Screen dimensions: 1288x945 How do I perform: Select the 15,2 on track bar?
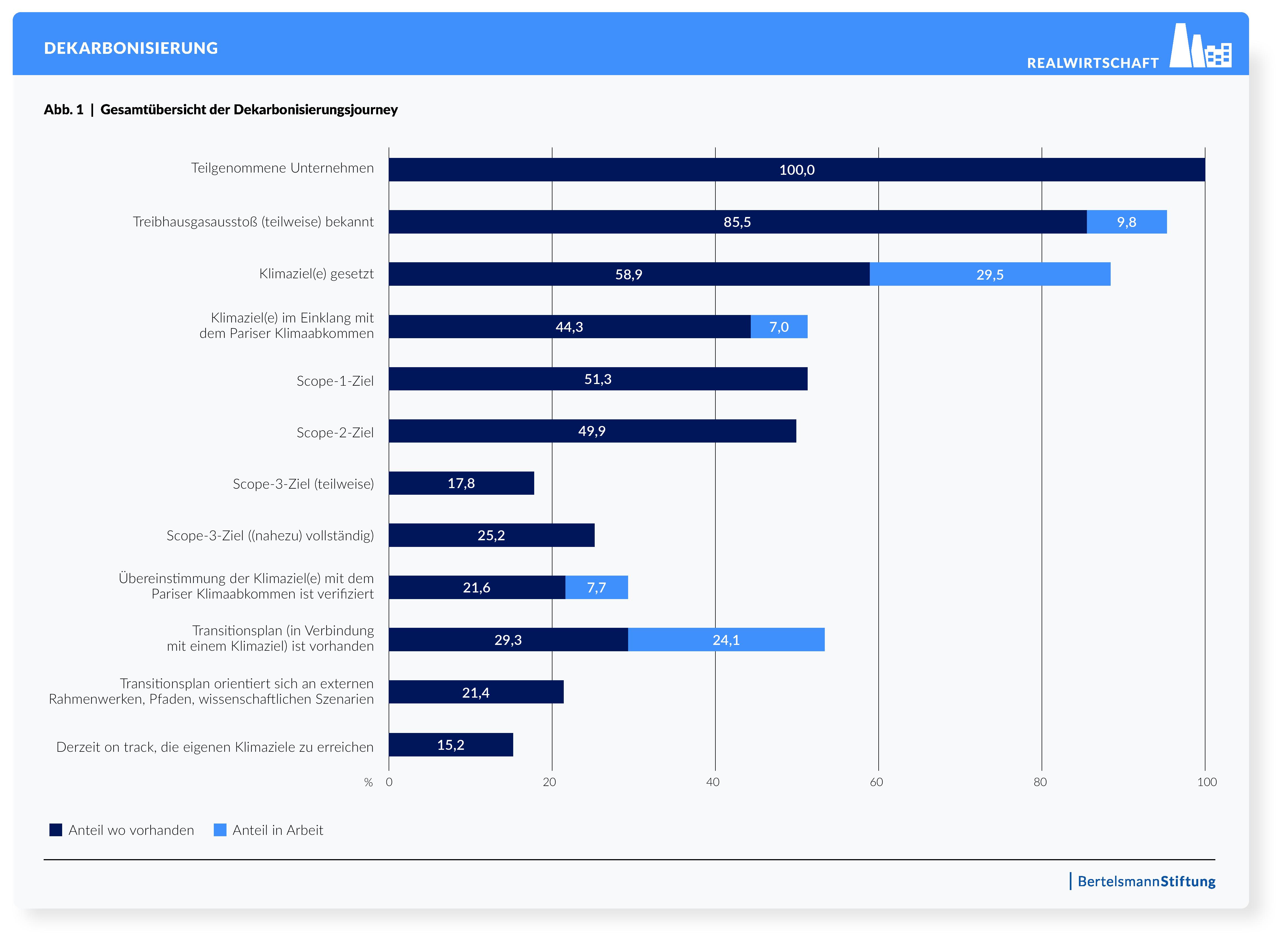(450, 745)
